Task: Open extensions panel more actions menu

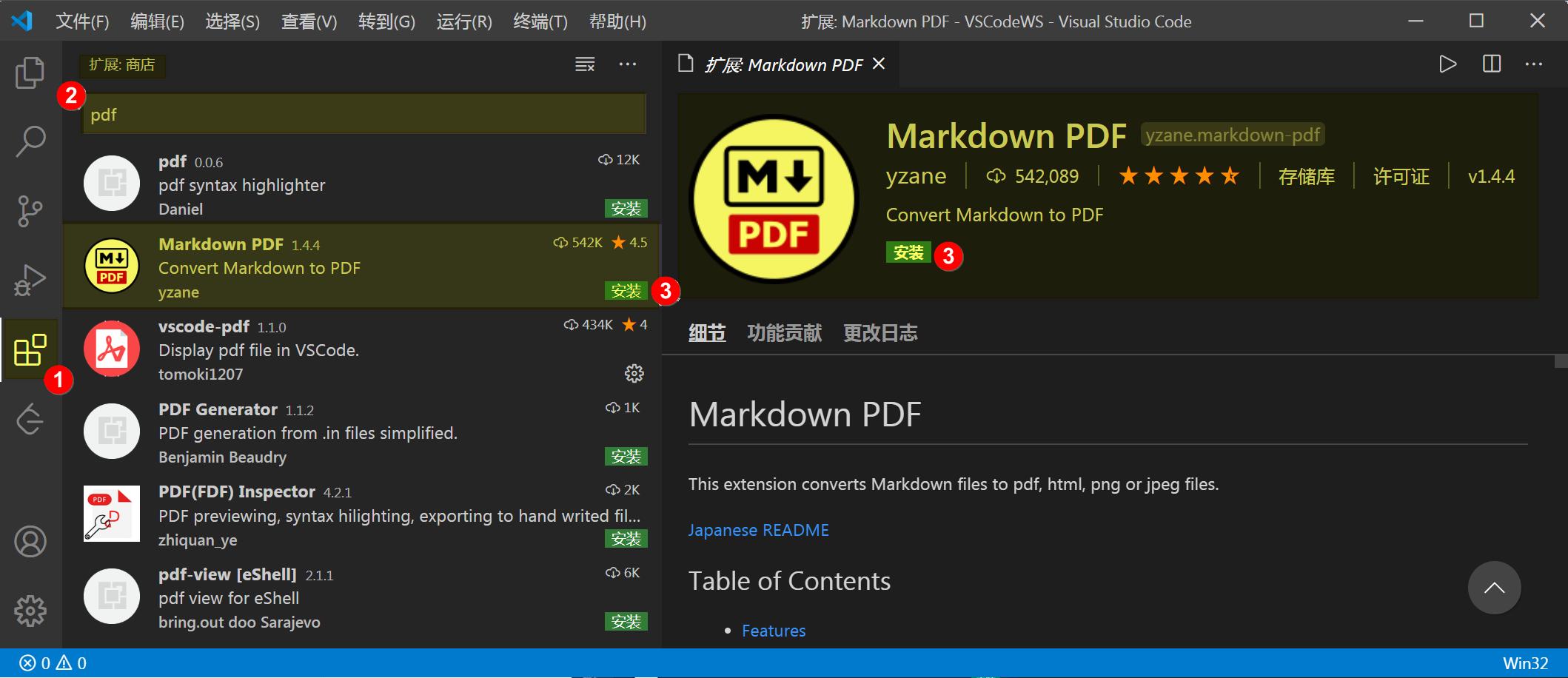Action: pos(628,64)
